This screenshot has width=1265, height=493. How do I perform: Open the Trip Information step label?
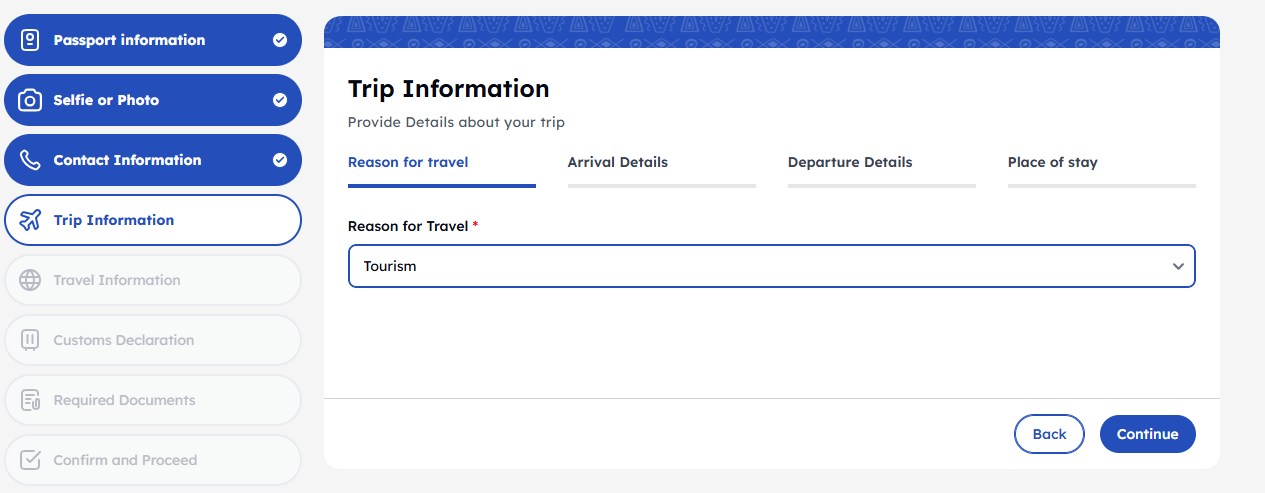(x=114, y=220)
